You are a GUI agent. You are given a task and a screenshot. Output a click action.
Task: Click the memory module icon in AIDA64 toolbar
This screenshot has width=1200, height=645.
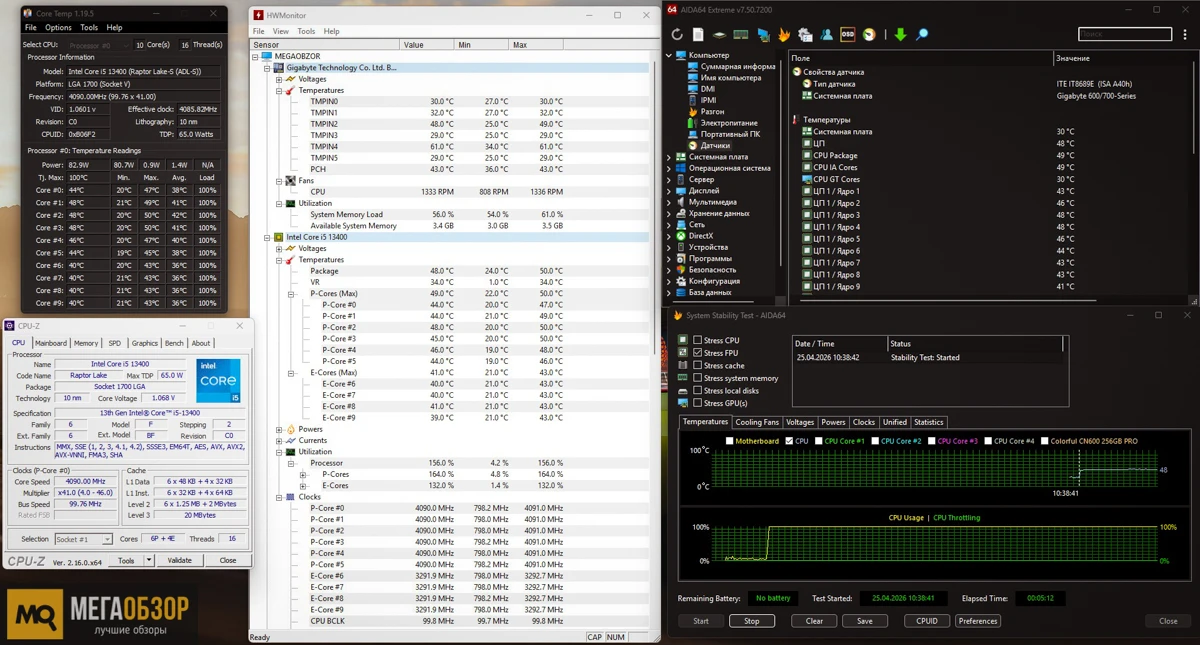pyautogui.click(x=741, y=35)
